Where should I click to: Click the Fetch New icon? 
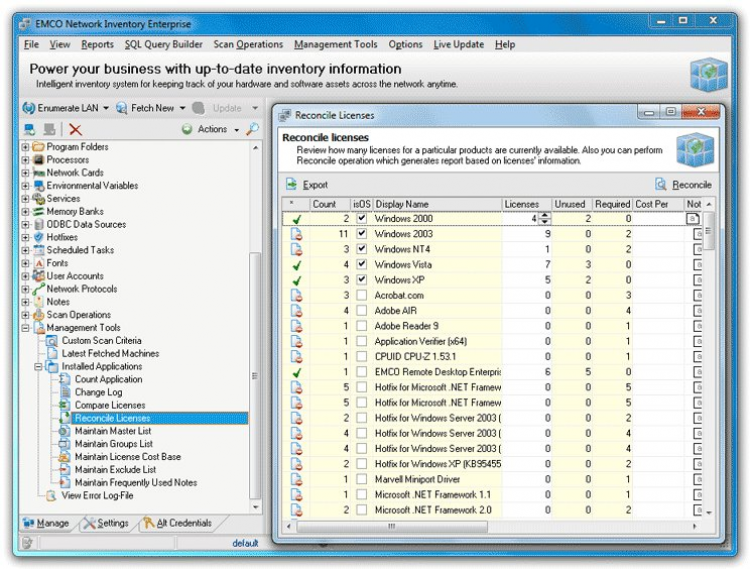pyautogui.click(x=121, y=108)
